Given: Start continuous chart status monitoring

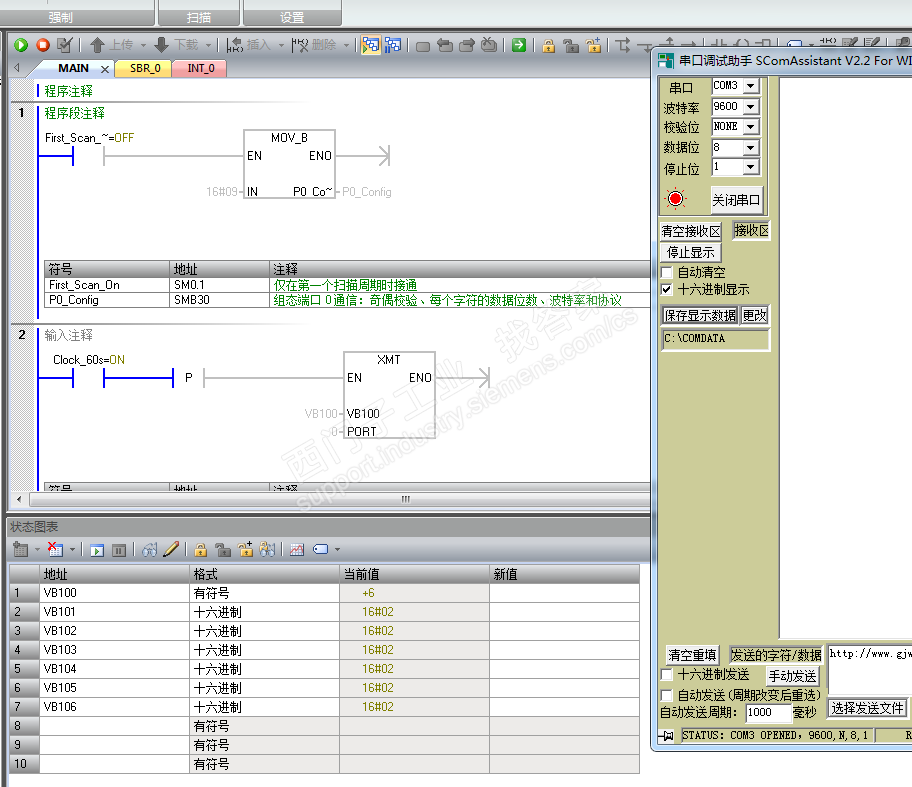Looking at the screenshot, I should click(97, 550).
